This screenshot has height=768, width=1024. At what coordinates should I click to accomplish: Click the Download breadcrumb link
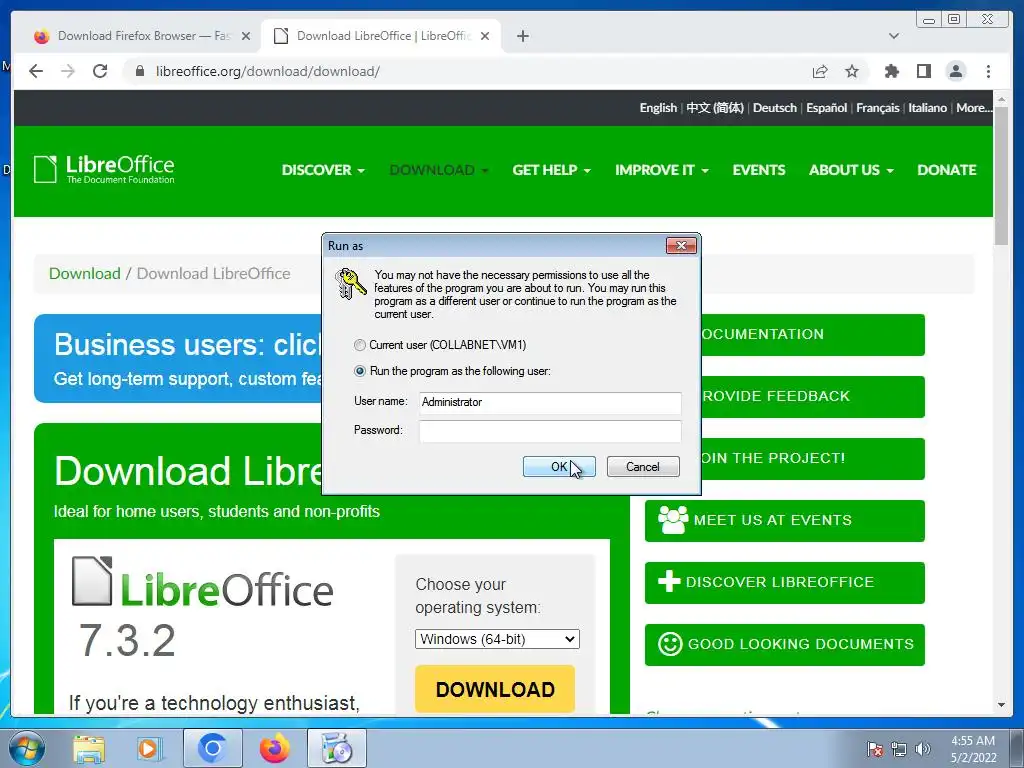point(85,274)
